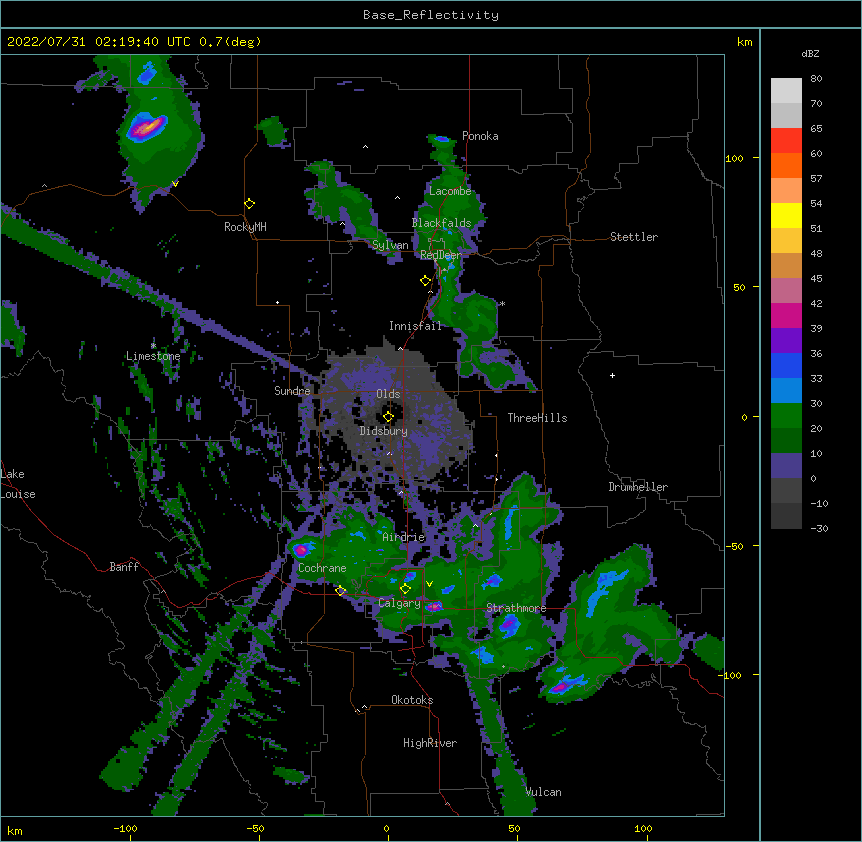This screenshot has height=842, width=862.
Task: Select the magenta 42 dBZ legend swatch
Action: point(786,315)
